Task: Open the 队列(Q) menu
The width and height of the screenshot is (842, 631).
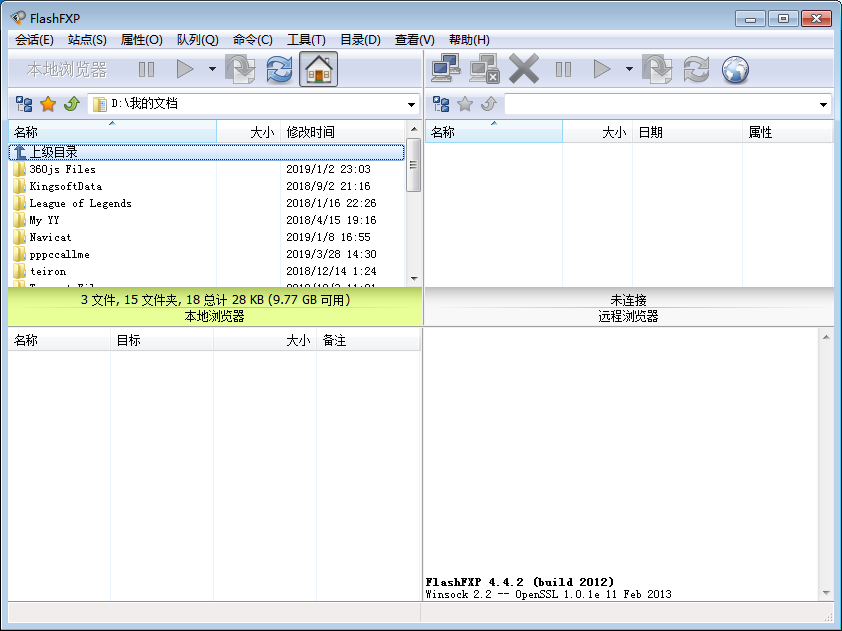Action: [198, 40]
